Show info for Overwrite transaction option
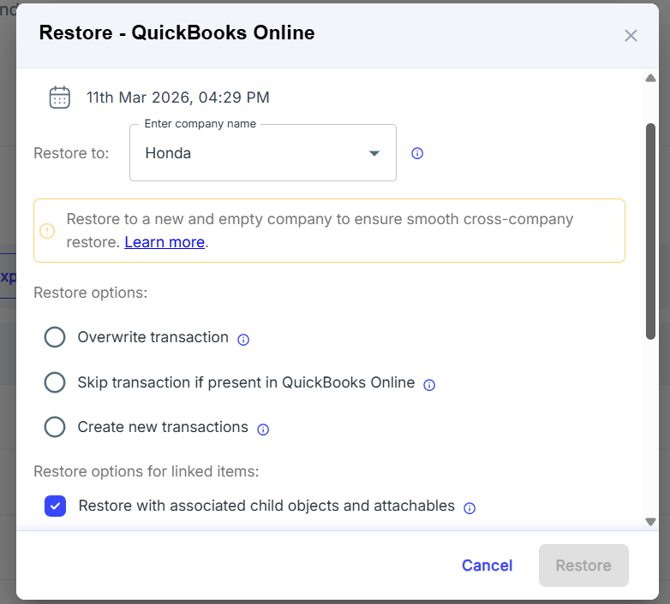The image size is (670, 604). [243, 339]
